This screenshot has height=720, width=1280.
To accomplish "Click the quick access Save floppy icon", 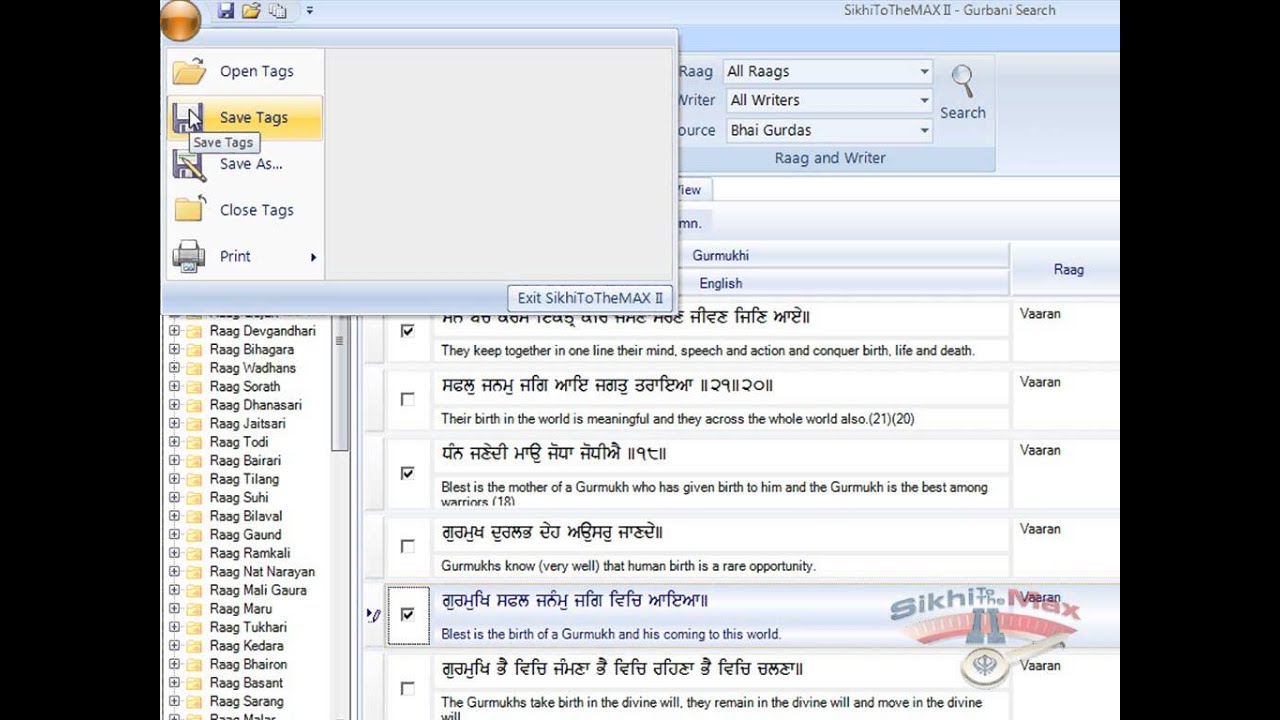I will click(225, 10).
